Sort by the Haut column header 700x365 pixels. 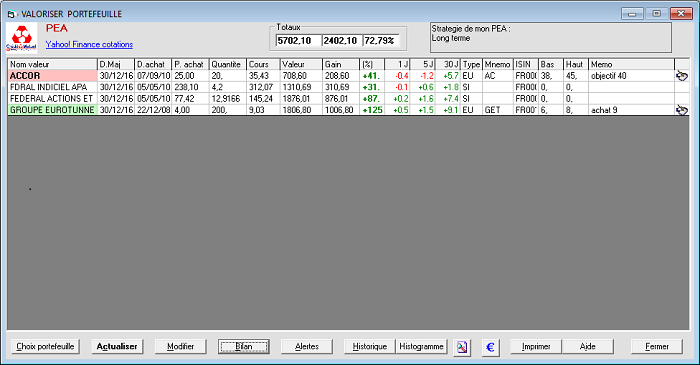pyautogui.click(x=576, y=64)
